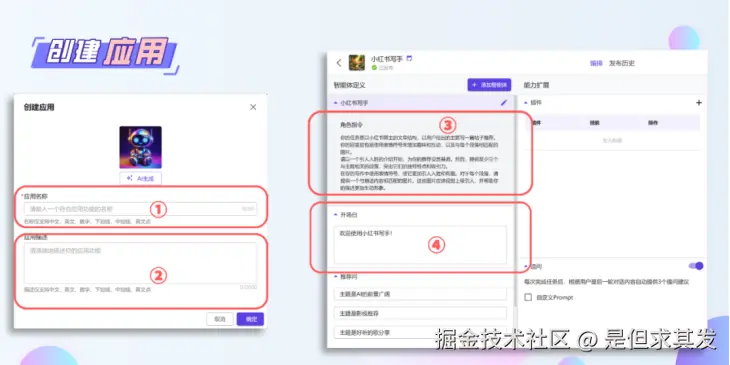The width and height of the screenshot is (730, 365).
Task: Click the robot avatar thumbnail in the dialog
Action: tap(141, 147)
